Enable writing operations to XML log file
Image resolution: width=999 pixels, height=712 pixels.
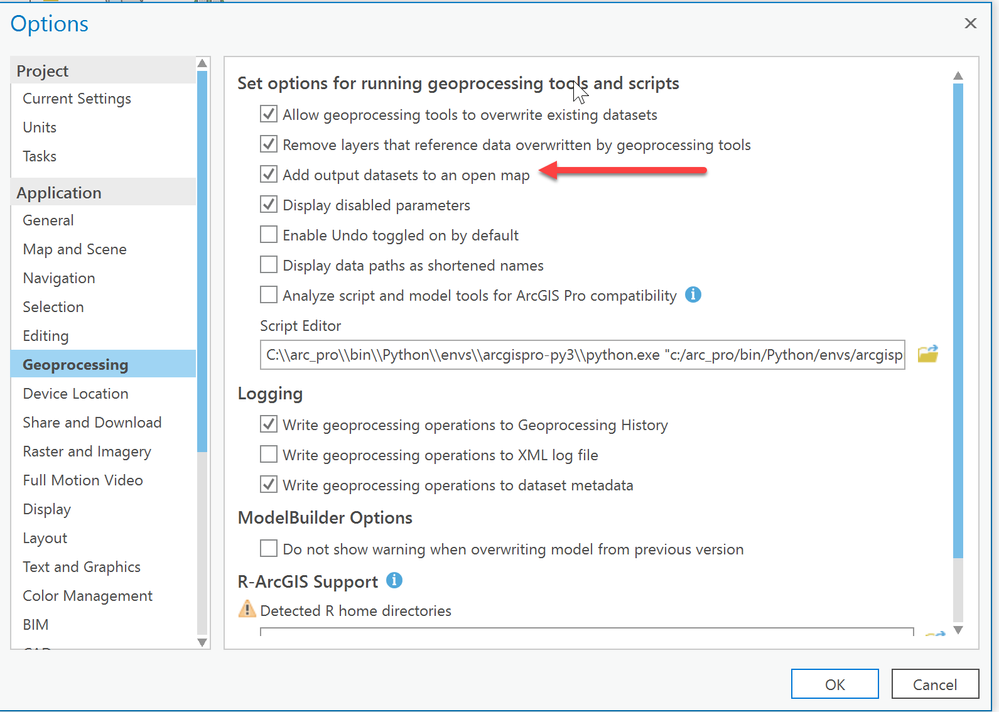(268, 455)
